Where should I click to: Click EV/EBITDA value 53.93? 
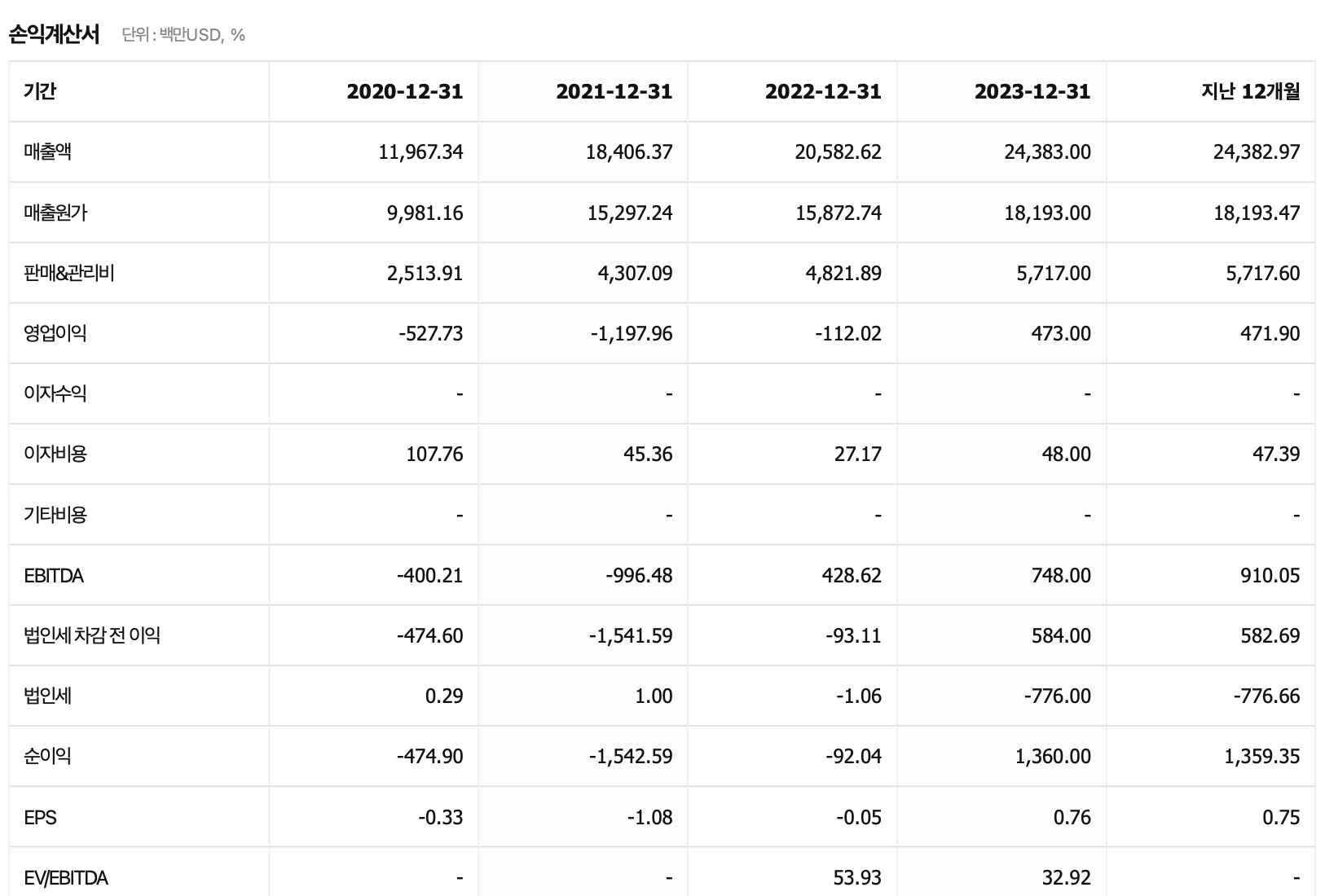tap(857, 877)
